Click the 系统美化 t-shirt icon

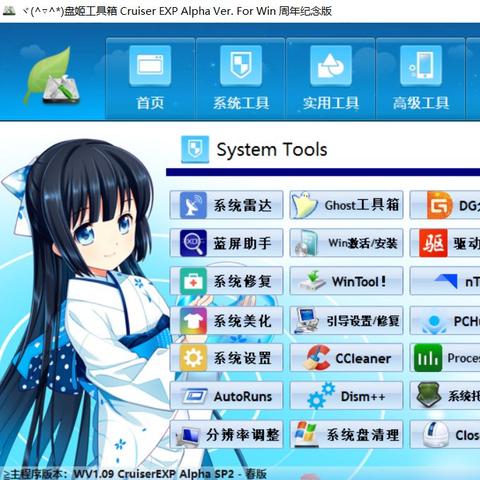(x=193, y=321)
